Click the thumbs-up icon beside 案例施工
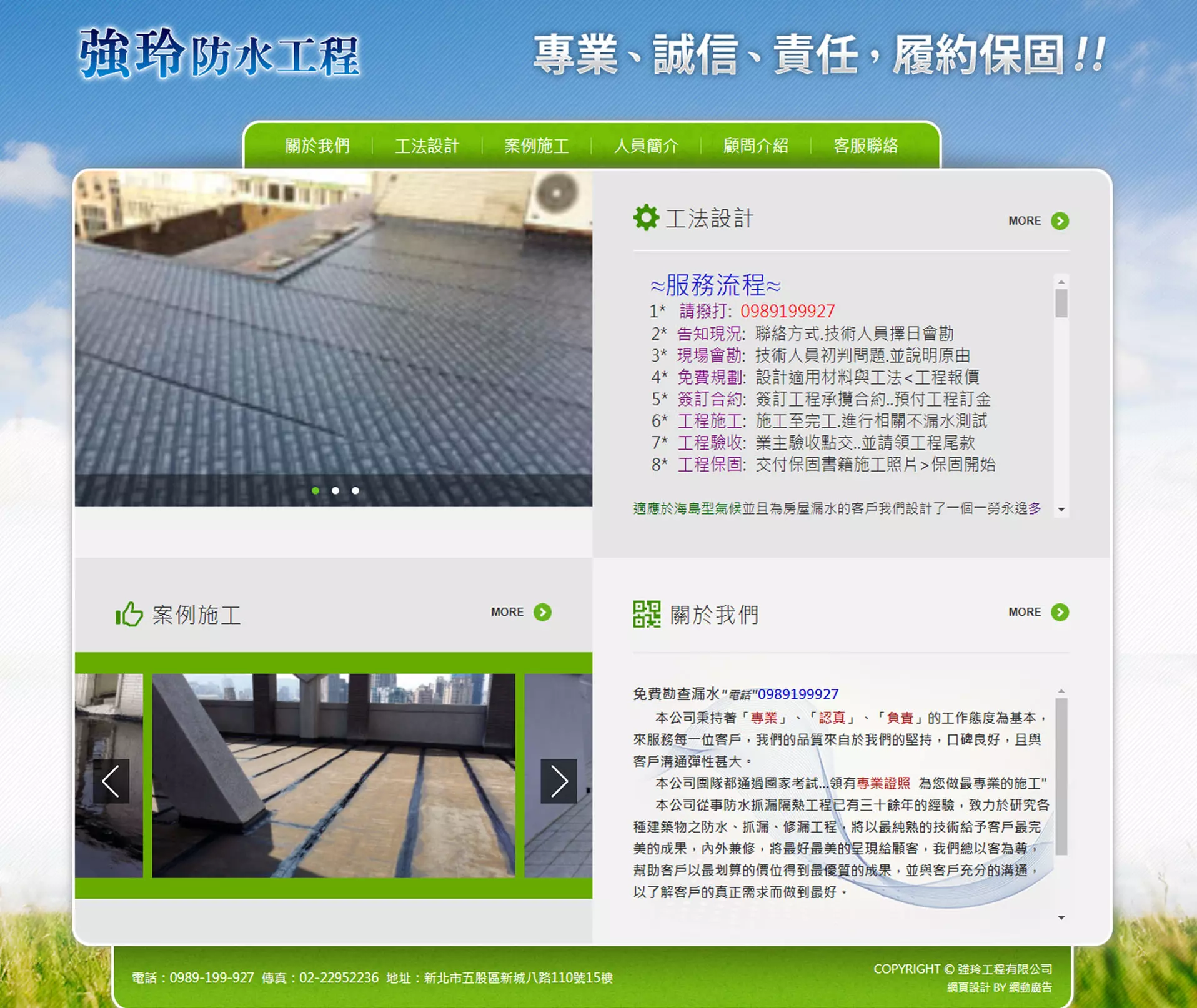Image resolution: width=1197 pixels, height=1008 pixels. pyautogui.click(x=129, y=614)
